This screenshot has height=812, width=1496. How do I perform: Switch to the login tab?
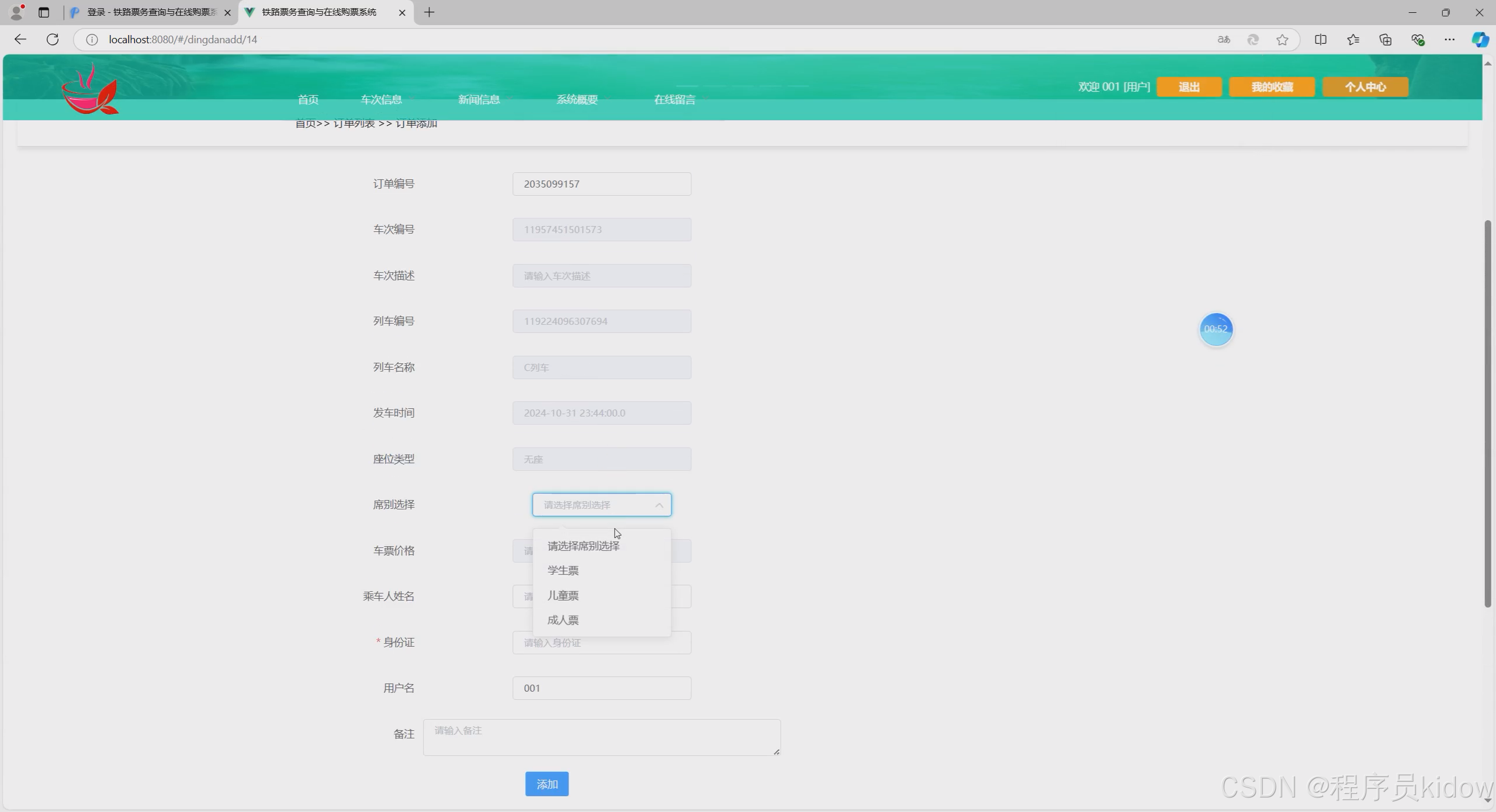point(151,12)
